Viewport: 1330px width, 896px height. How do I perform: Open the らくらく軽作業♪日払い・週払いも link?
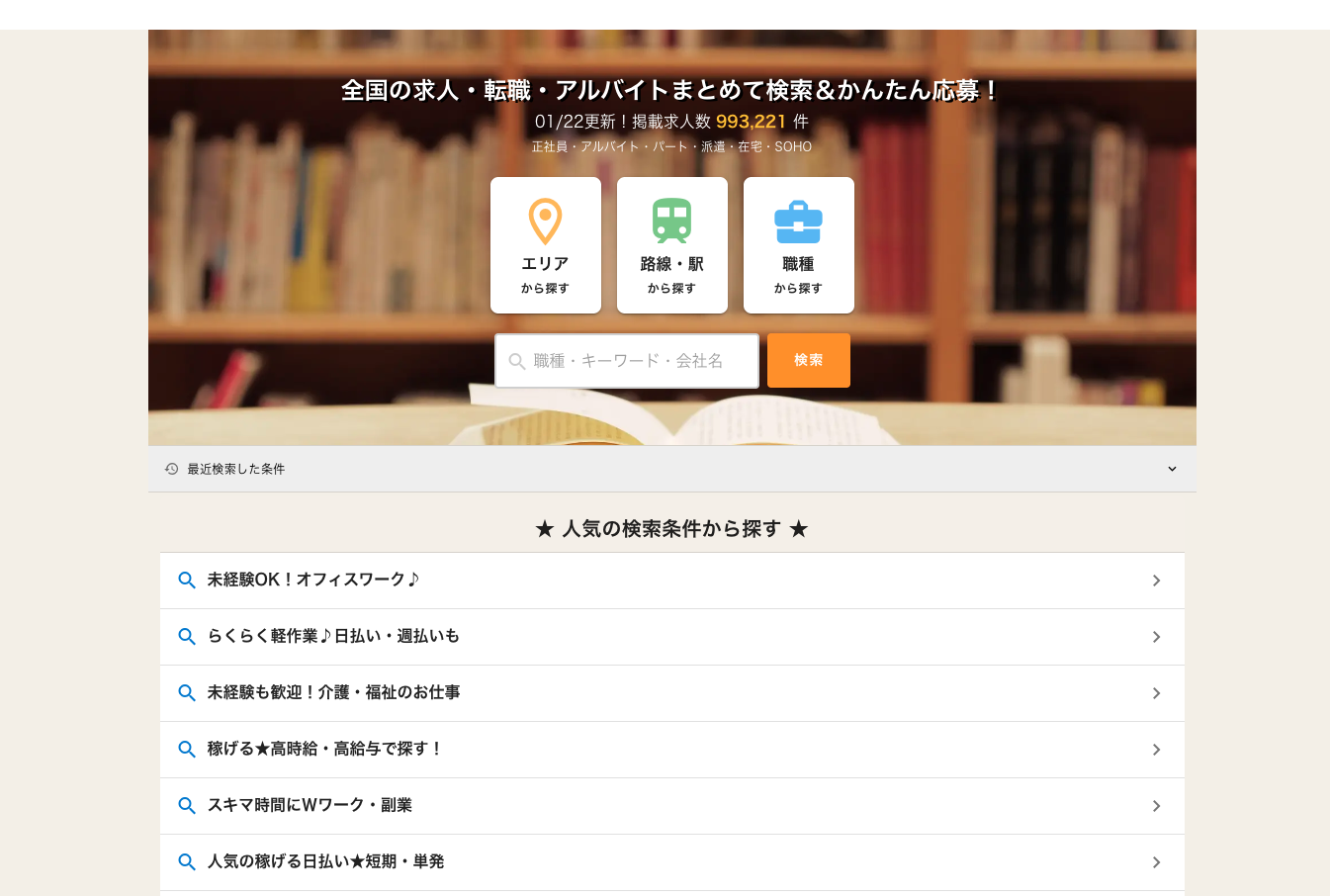click(333, 636)
